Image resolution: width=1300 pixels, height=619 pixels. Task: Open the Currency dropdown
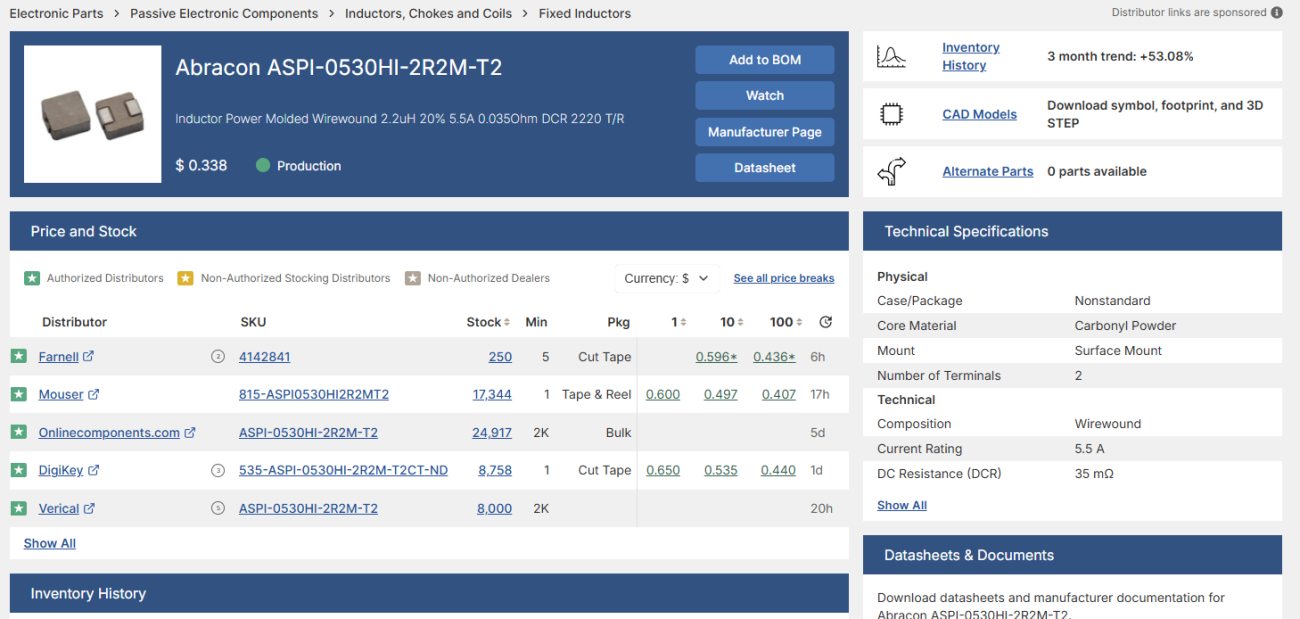pyautogui.click(x=666, y=278)
